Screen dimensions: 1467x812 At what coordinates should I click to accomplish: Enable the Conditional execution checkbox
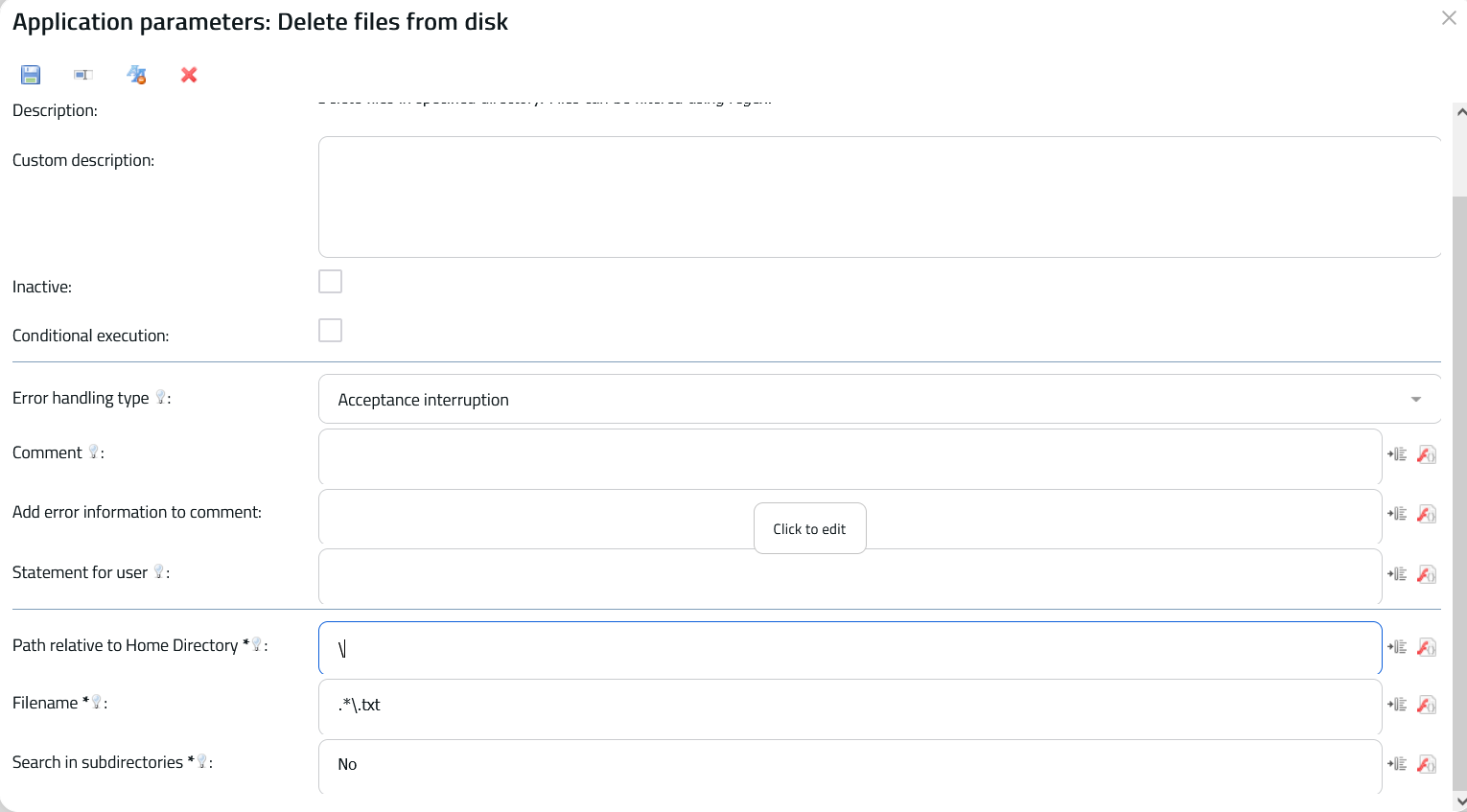(330, 330)
